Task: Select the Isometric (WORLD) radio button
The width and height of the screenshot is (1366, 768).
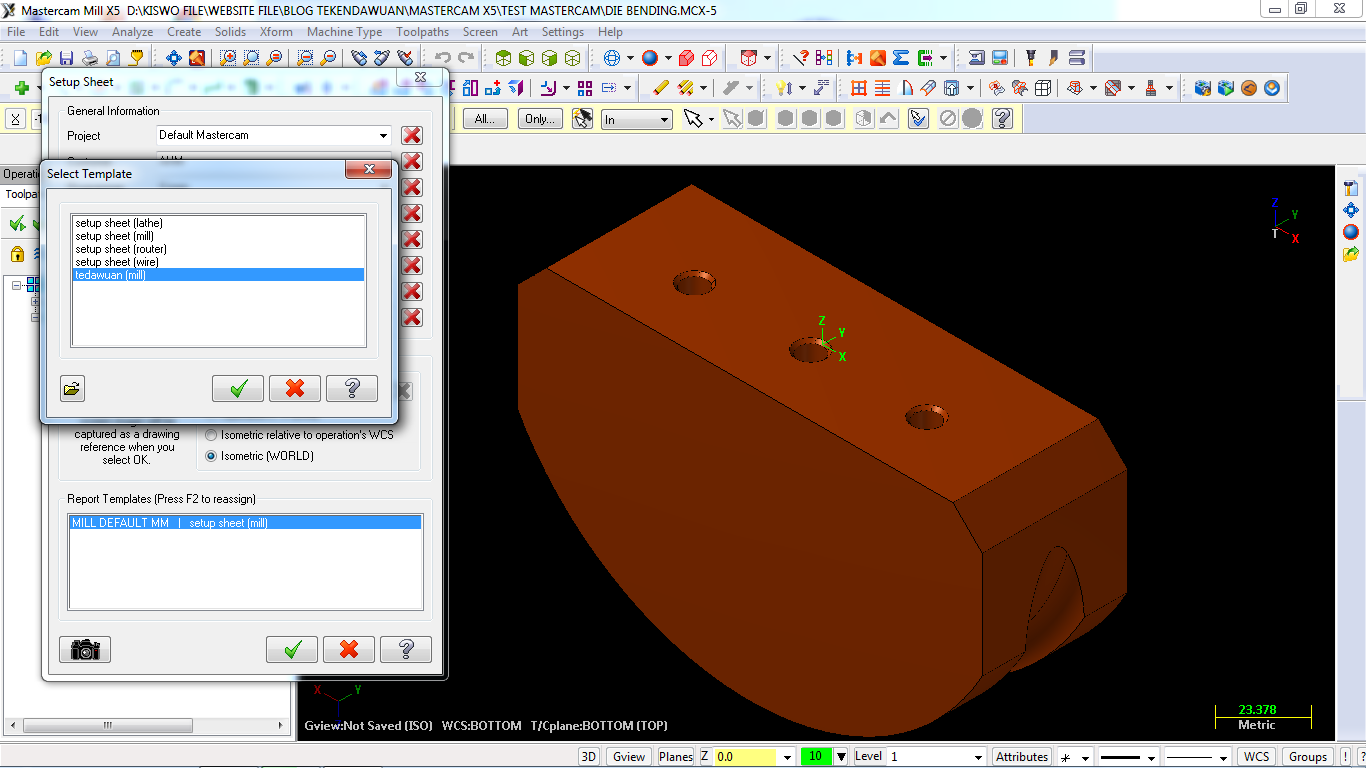Action: 210,456
